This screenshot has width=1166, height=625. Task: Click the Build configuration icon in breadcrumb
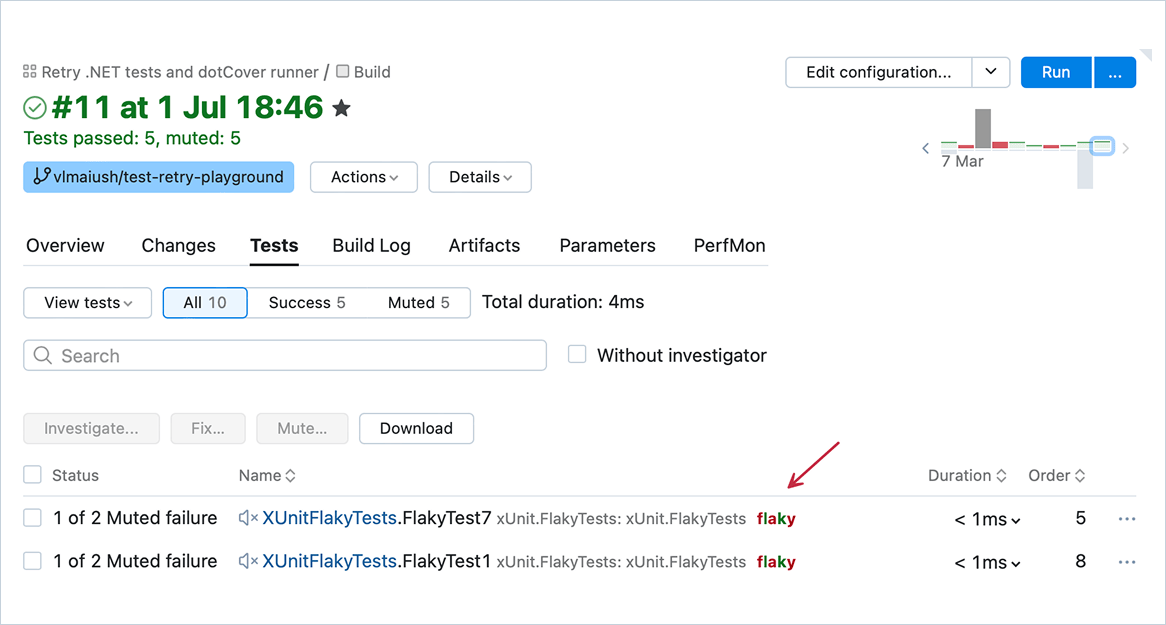click(x=343, y=71)
